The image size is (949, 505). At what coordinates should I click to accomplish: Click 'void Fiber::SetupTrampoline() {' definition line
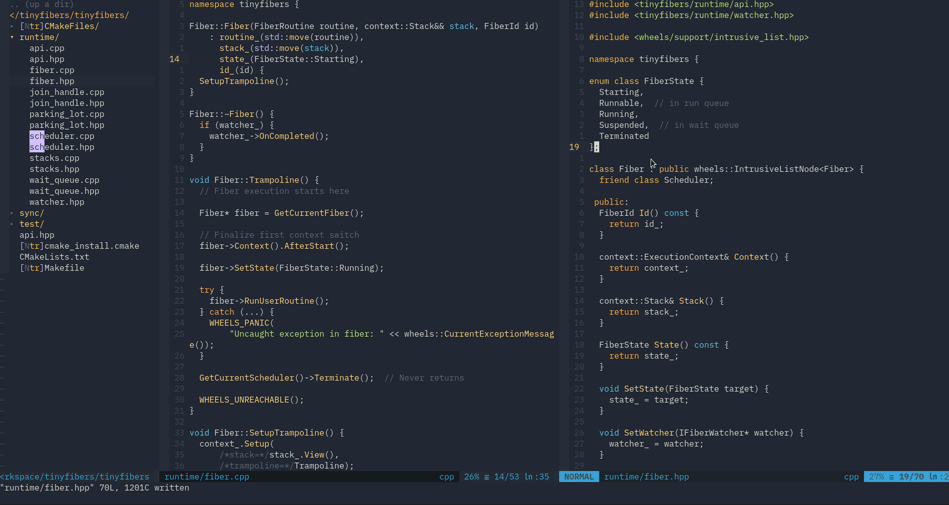267,433
